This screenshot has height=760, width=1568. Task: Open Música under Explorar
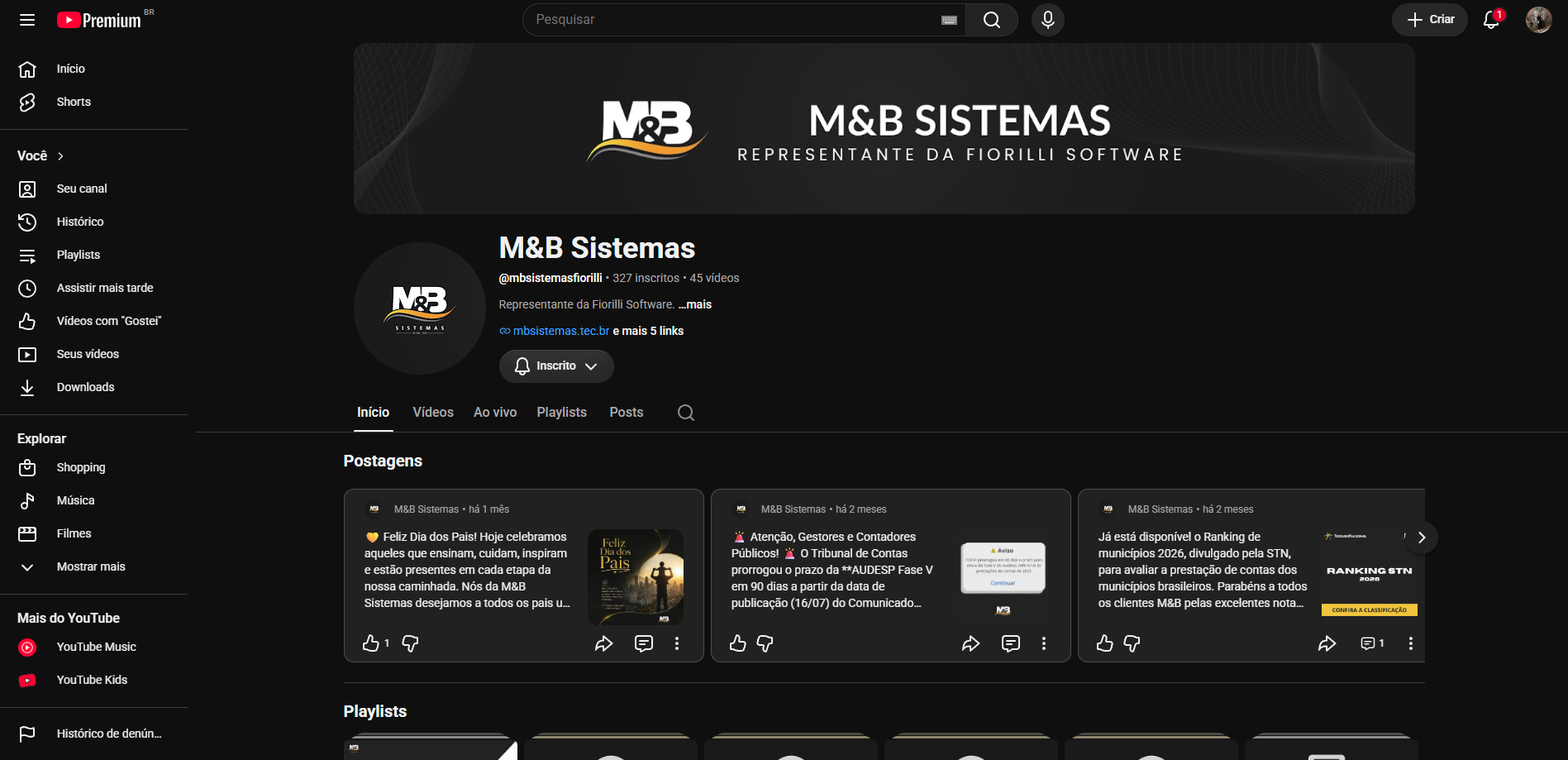[x=93, y=500]
